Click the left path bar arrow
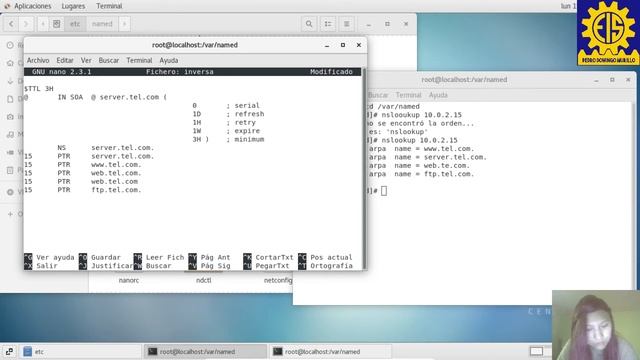The height and width of the screenshot is (360, 640). pyautogui.click(x=43, y=24)
